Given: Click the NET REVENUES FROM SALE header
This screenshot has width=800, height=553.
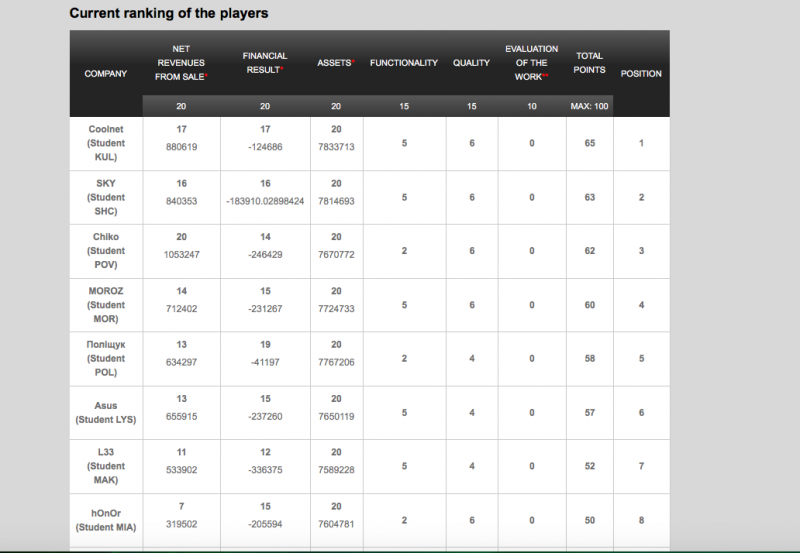Looking at the screenshot, I should [x=181, y=62].
